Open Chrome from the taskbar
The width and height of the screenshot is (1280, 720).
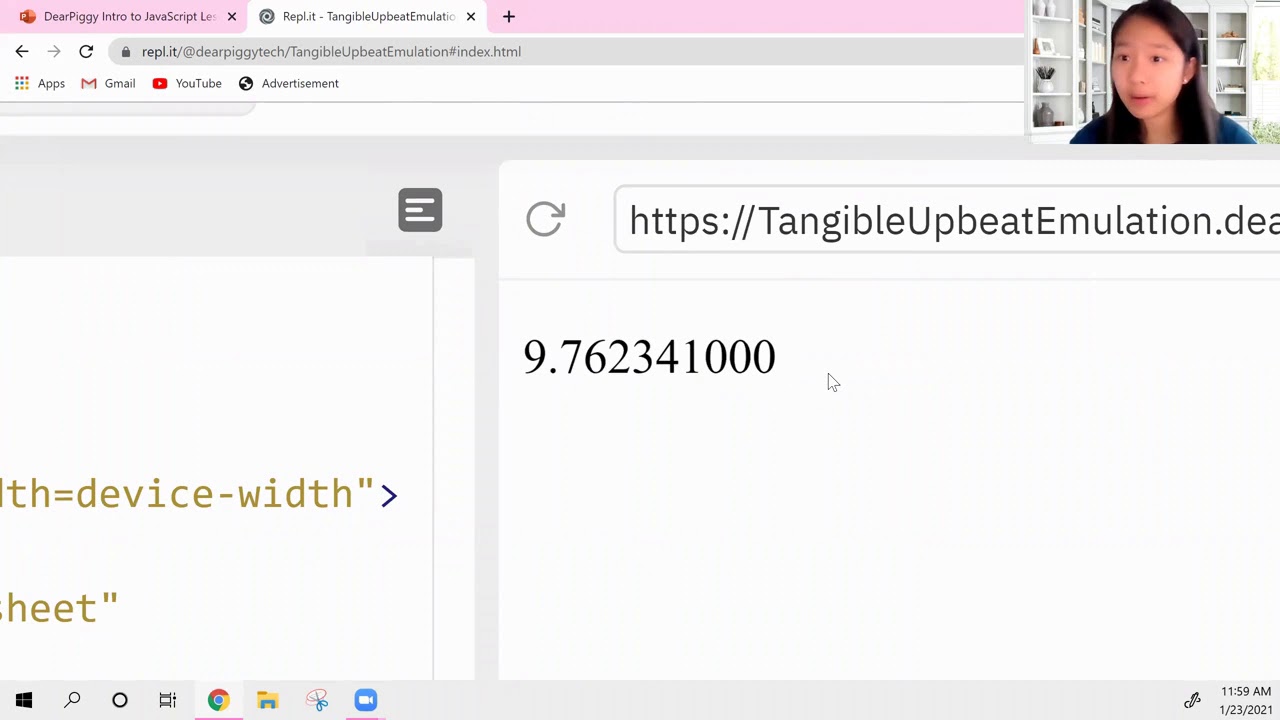(218, 700)
